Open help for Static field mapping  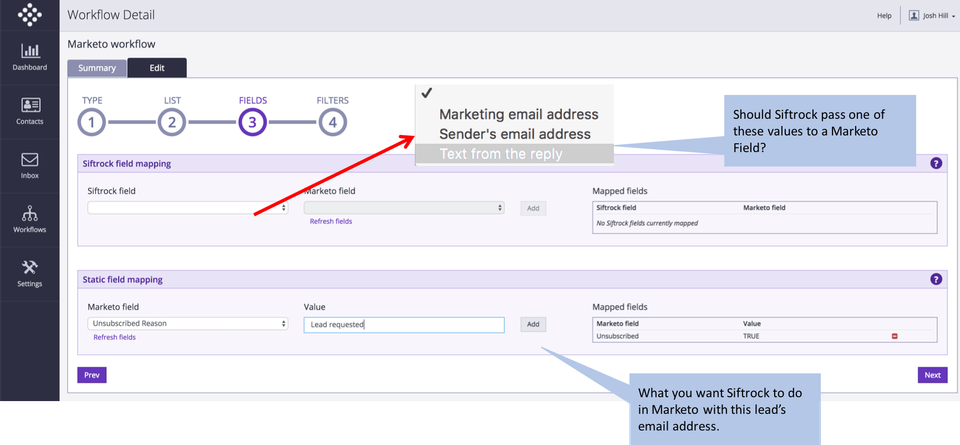click(936, 279)
